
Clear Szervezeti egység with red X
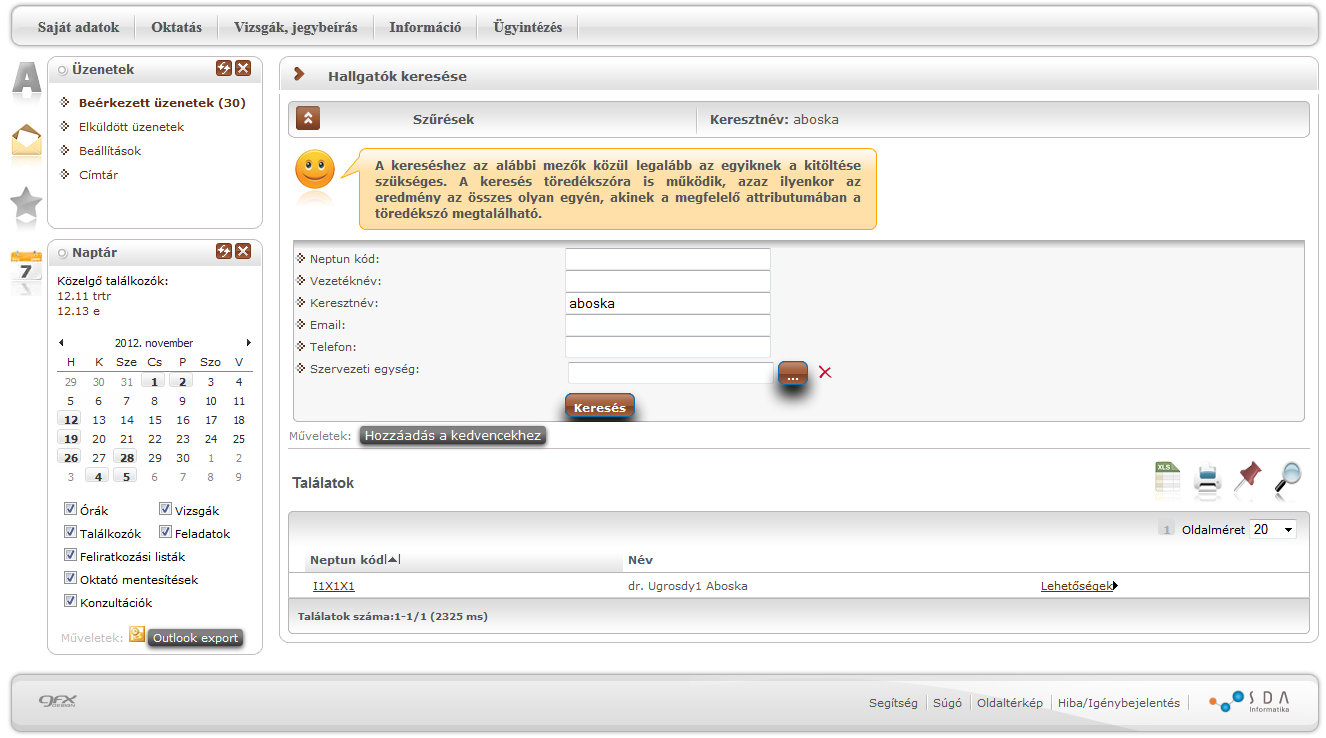point(825,372)
